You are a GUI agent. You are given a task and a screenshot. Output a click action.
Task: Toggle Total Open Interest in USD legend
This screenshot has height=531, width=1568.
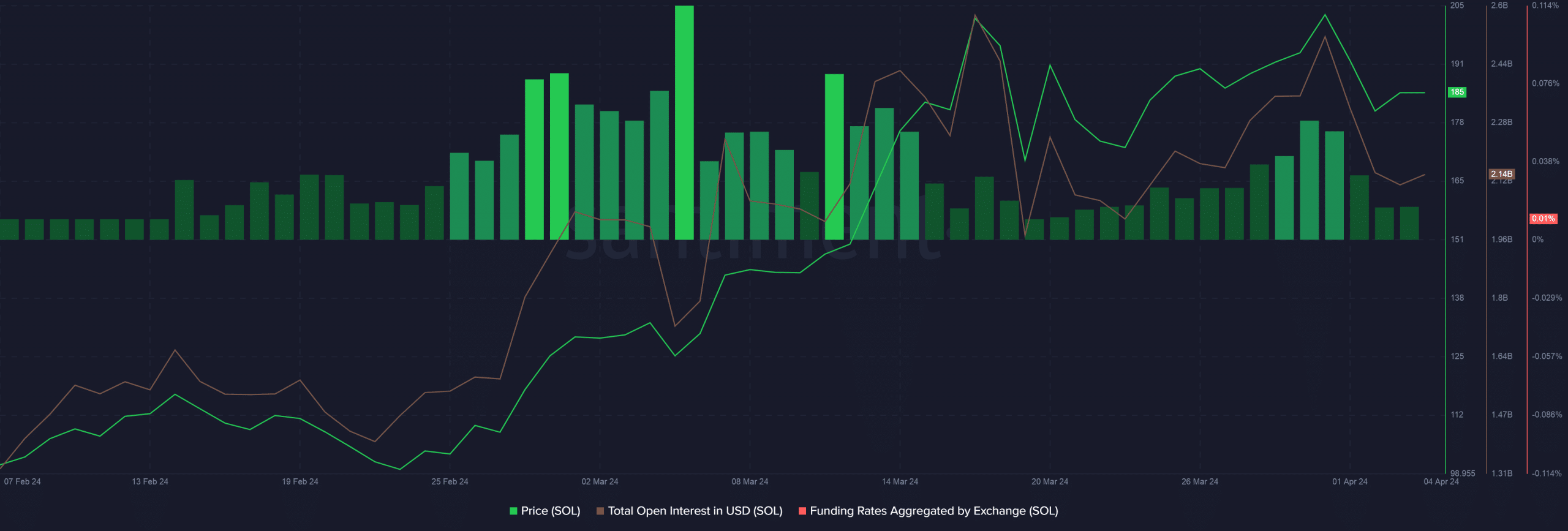[x=689, y=511]
